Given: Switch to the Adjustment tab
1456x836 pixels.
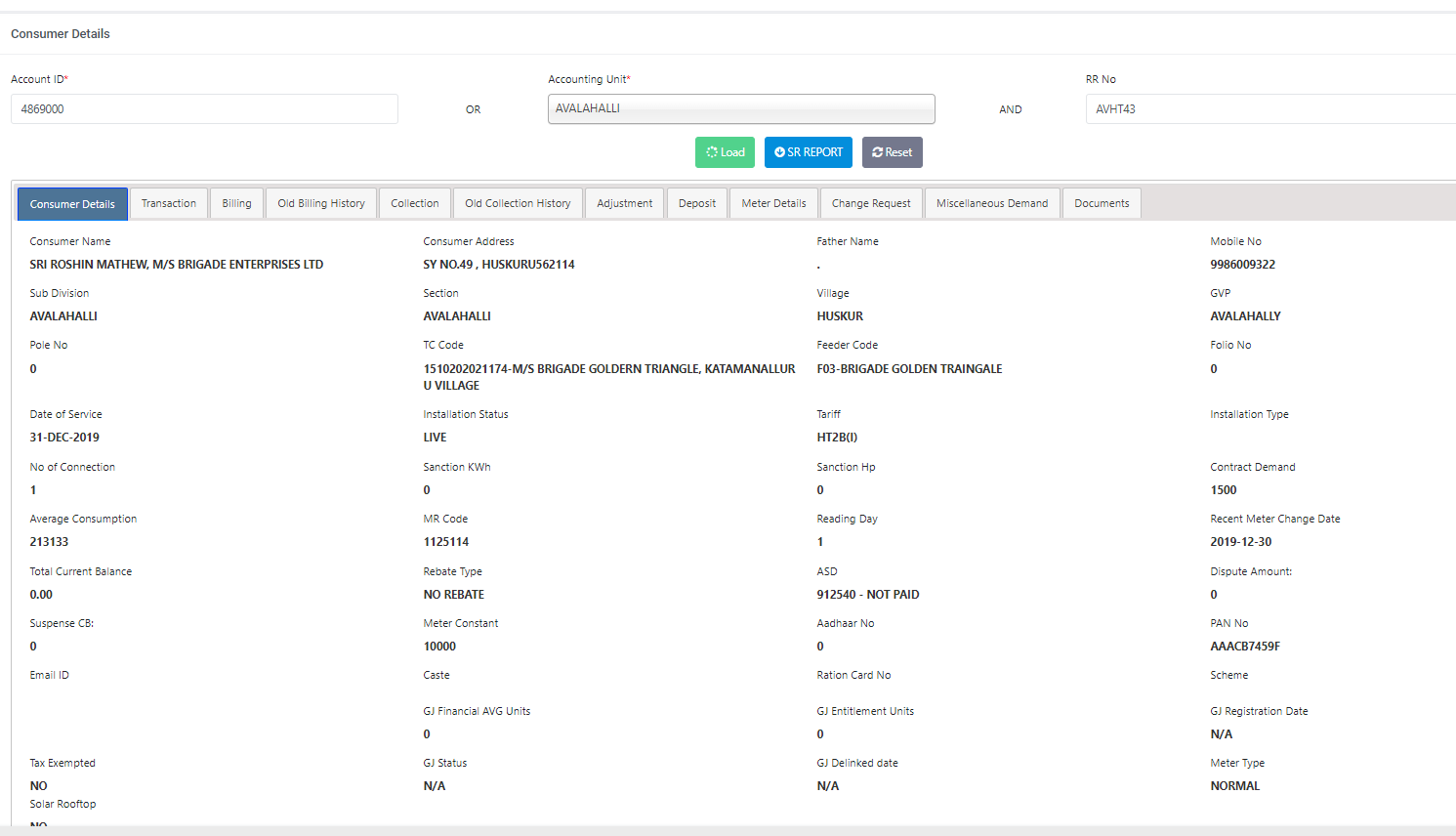Looking at the screenshot, I should click(625, 203).
